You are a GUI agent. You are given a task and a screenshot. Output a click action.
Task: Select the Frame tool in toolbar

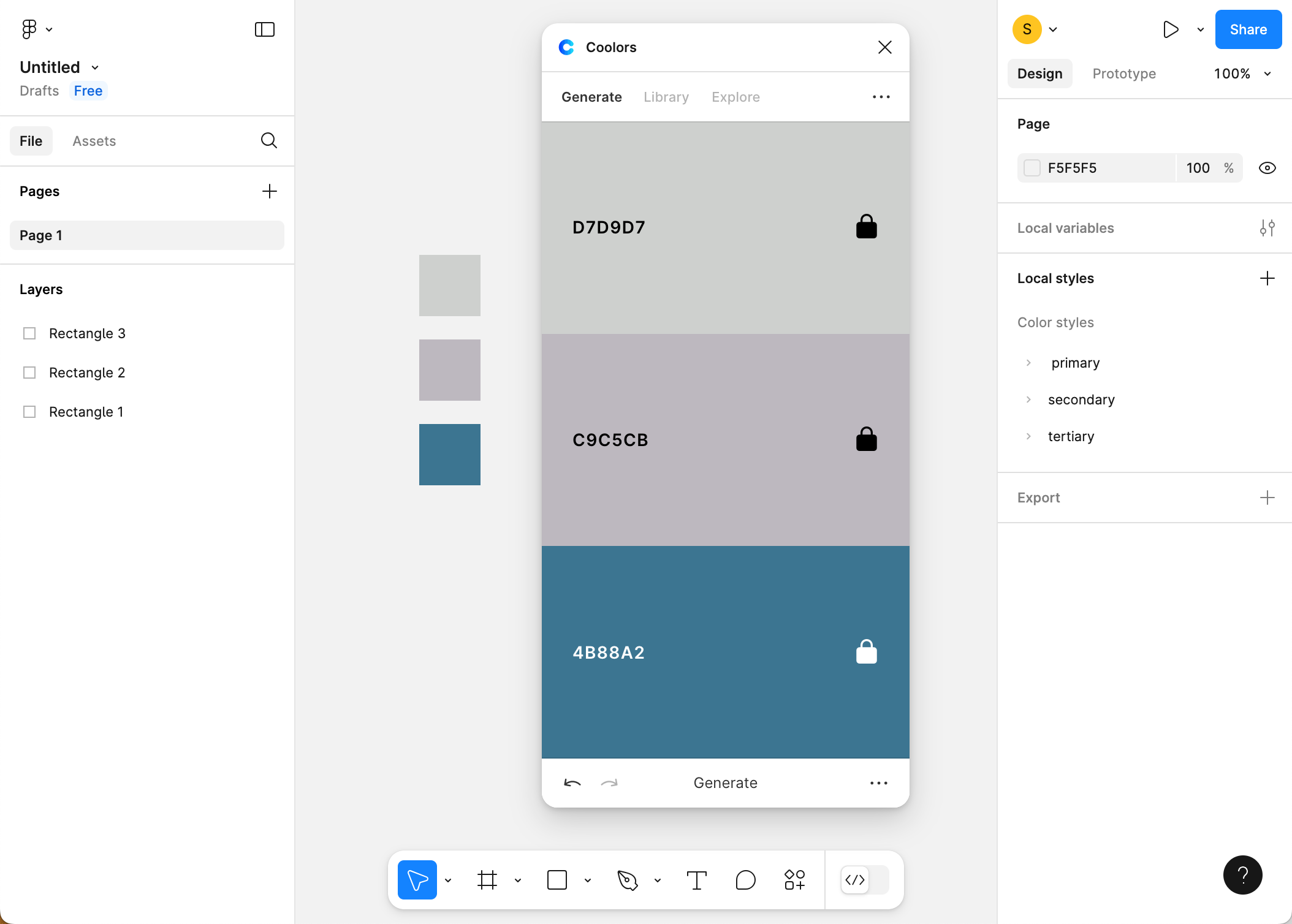point(487,880)
